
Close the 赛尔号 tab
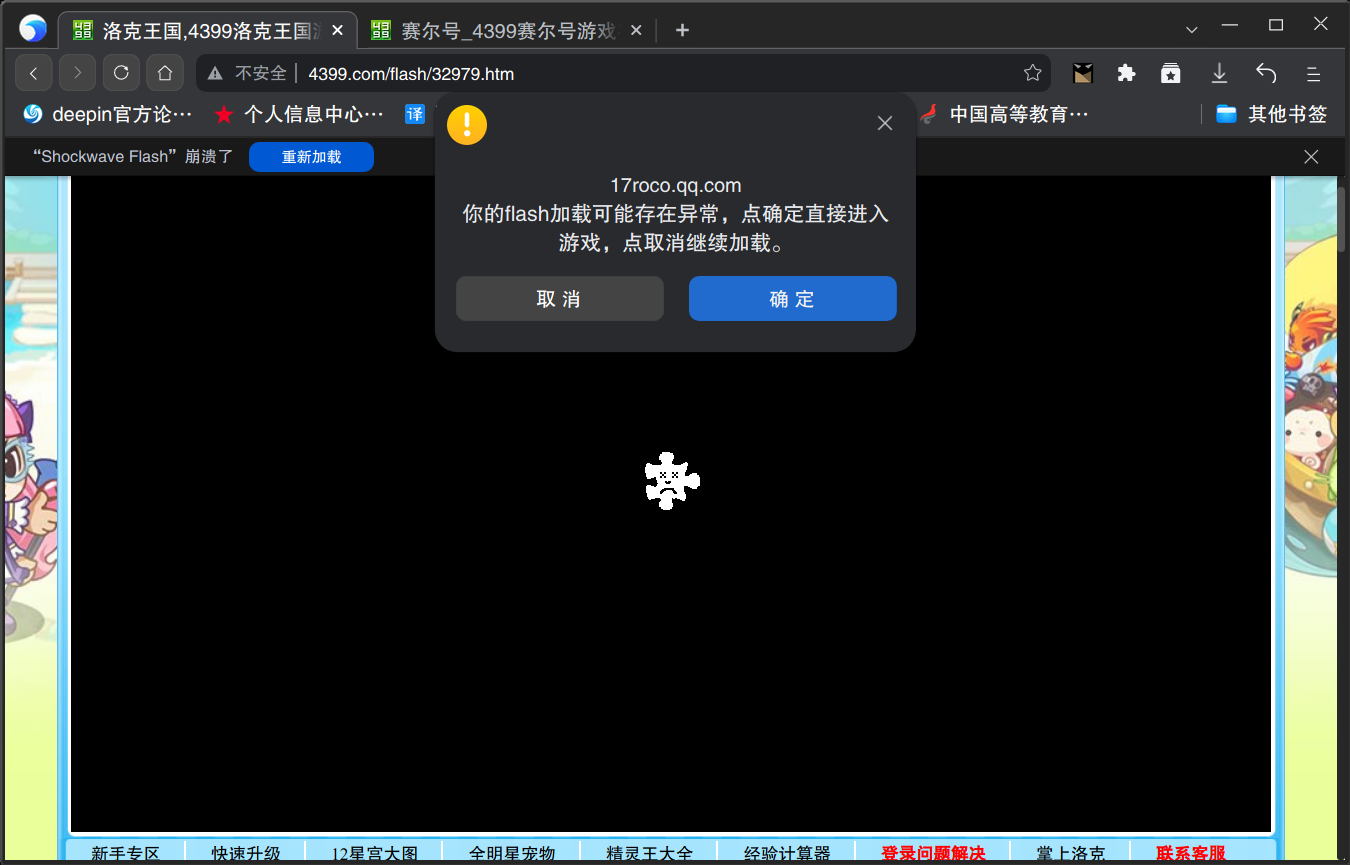(635, 30)
